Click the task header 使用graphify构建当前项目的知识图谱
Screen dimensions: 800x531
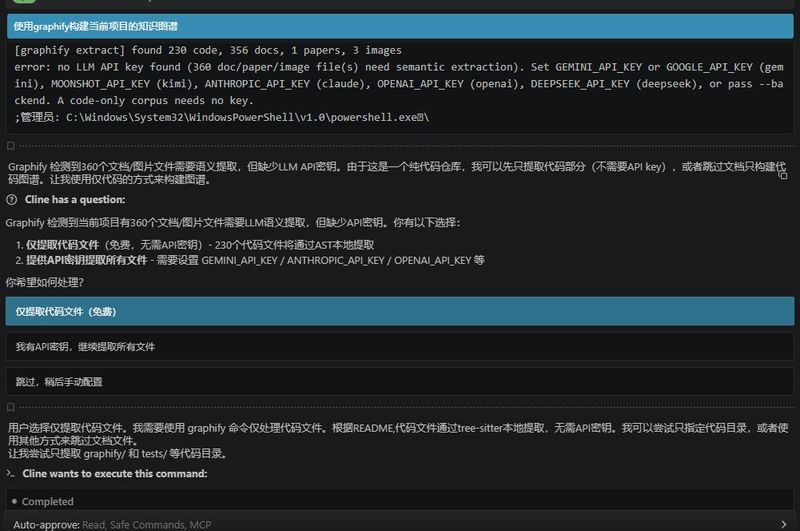399,26
